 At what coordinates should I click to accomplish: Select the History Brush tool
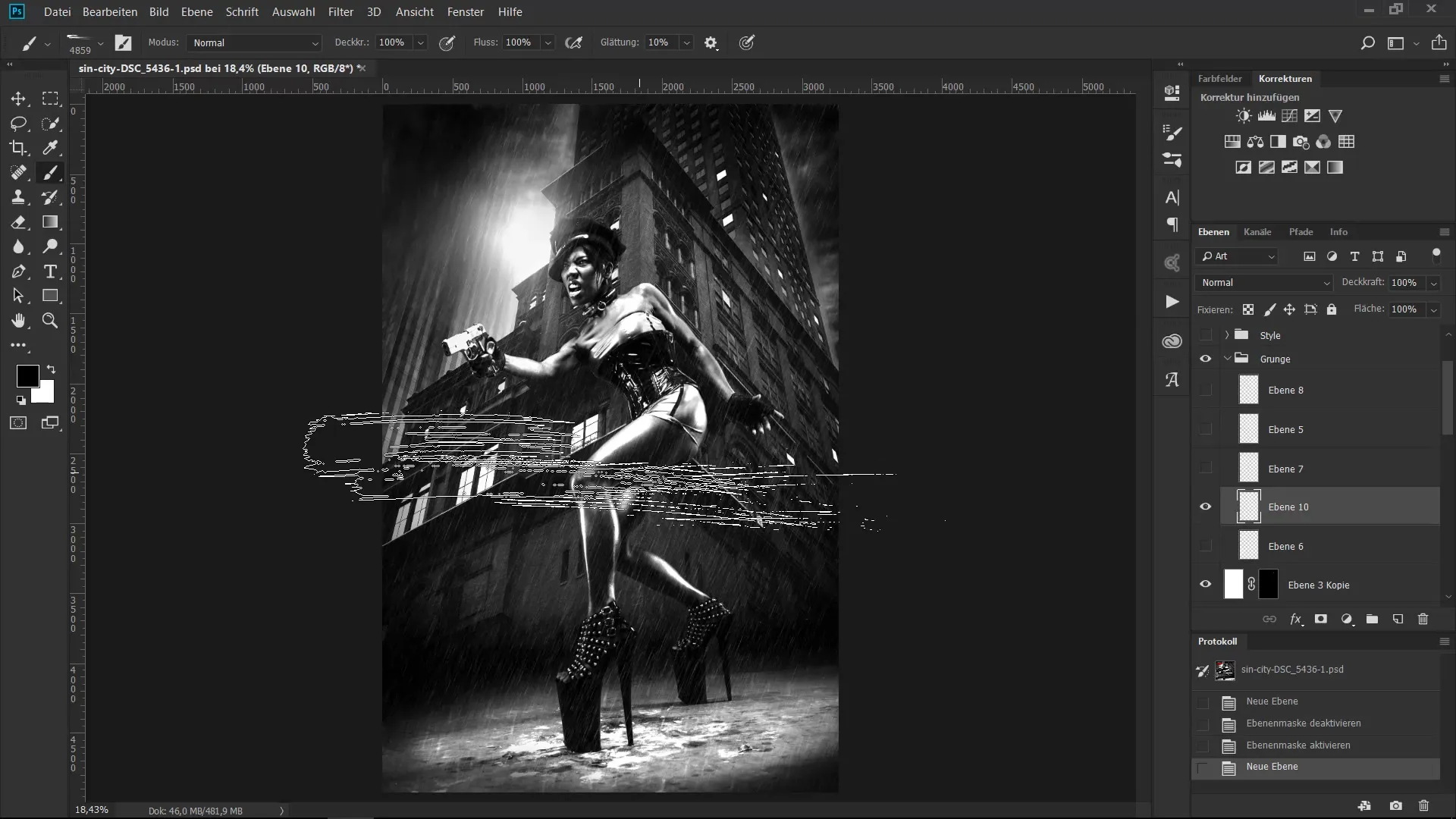point(50,197)
